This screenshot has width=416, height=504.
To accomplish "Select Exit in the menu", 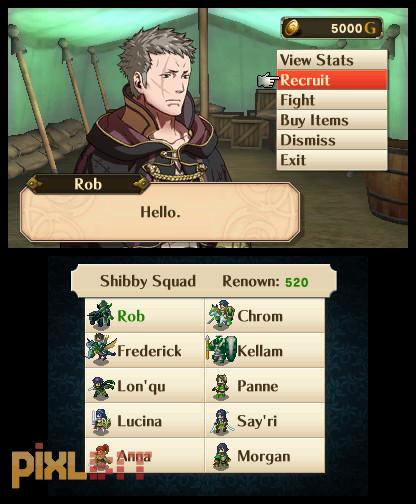I will click(x=332, y=160).
